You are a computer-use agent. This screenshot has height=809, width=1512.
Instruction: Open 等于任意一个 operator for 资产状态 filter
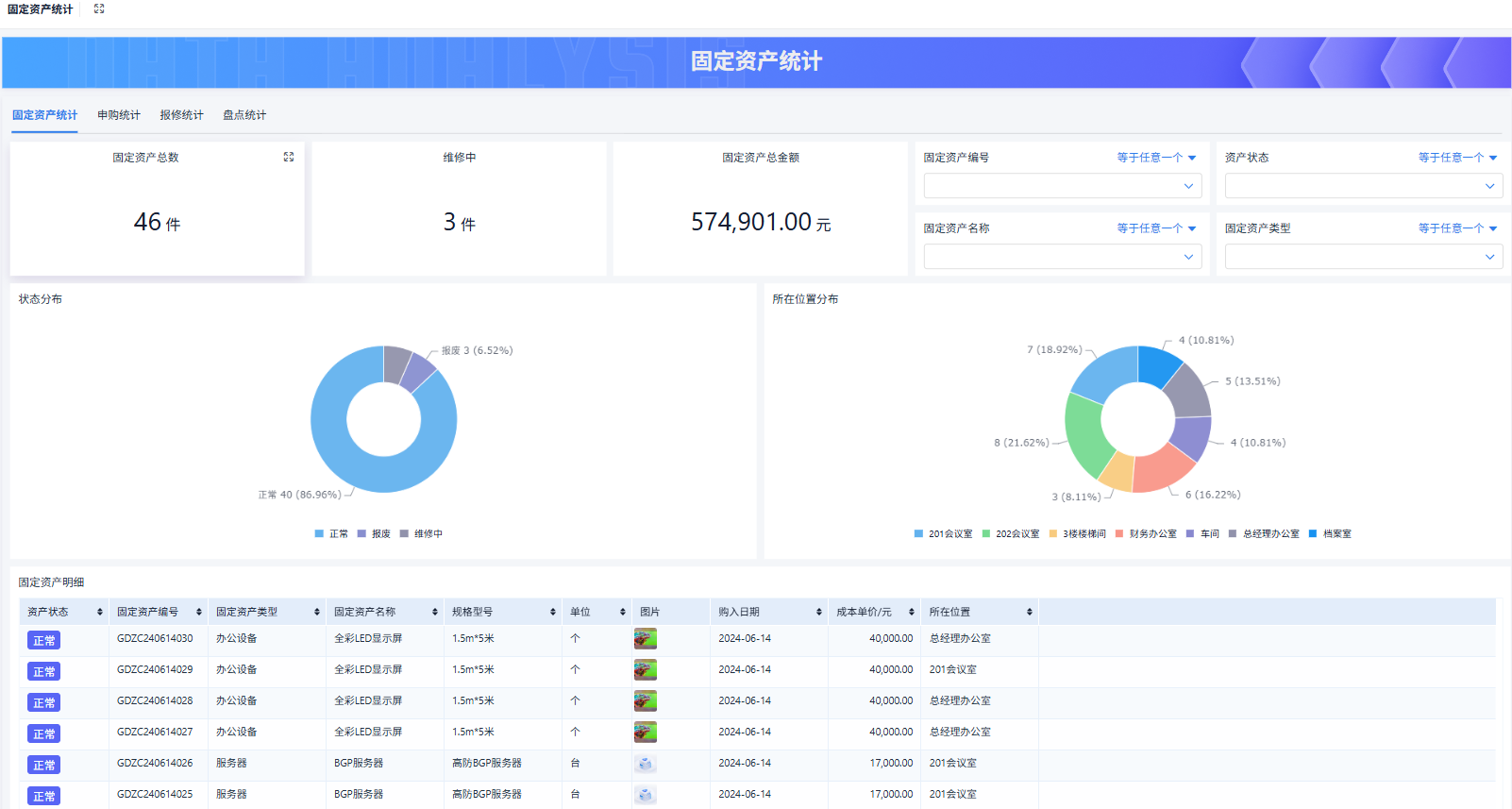tap(1457, 158)
